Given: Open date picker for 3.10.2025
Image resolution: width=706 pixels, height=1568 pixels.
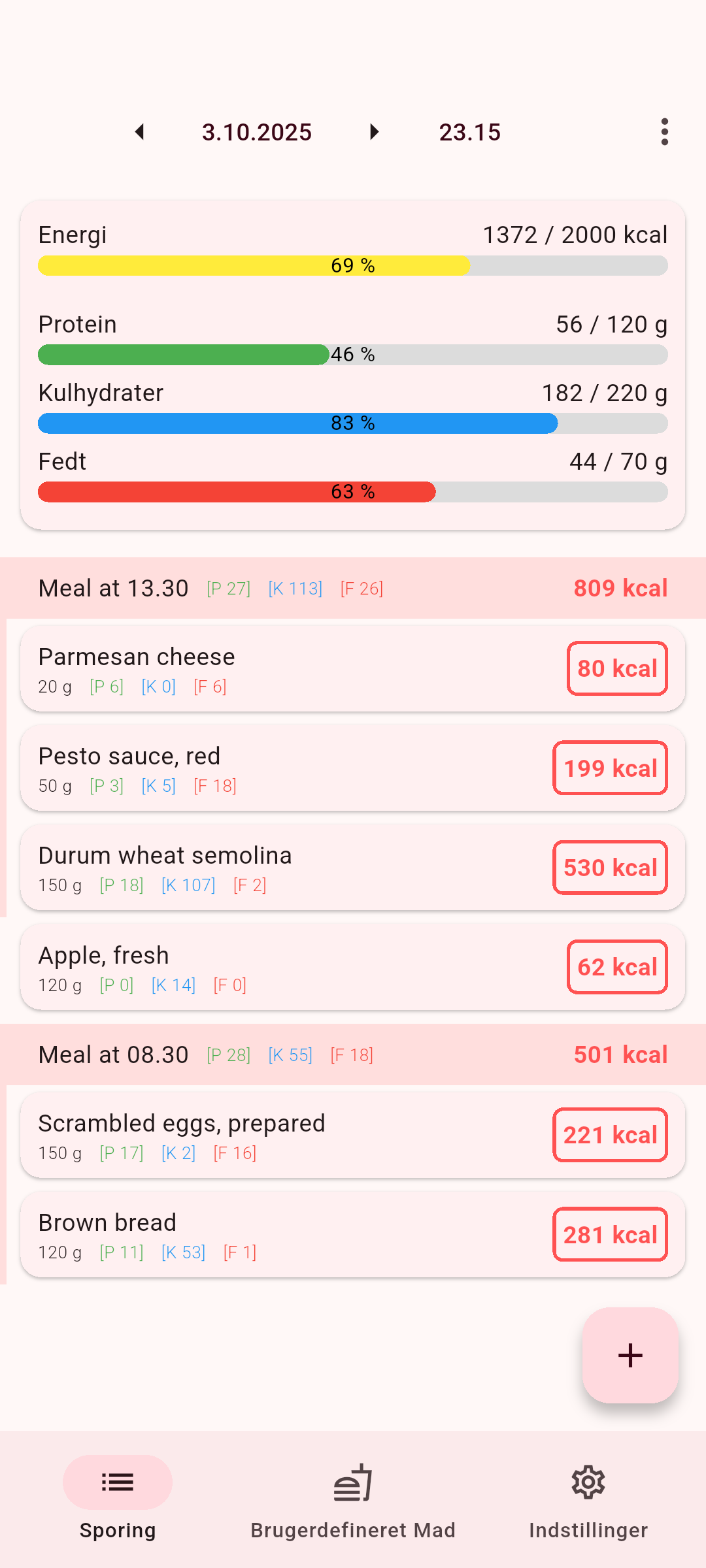Looking at the screenshot, I should (x=257, y=132).
